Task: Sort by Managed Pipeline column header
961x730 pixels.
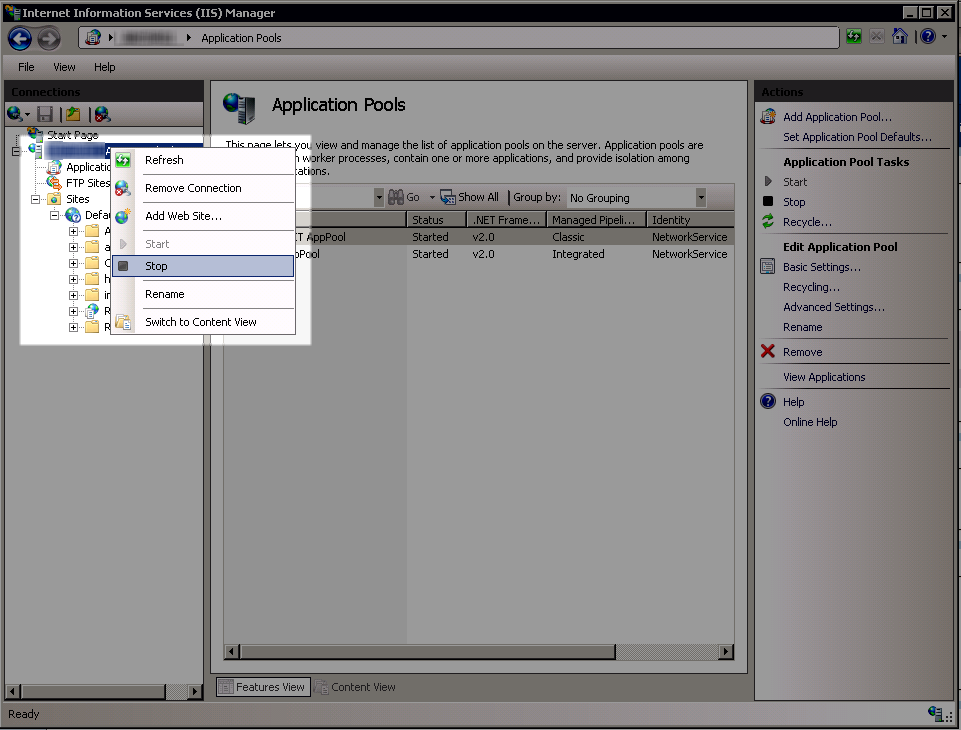Action: click(596, 219)
